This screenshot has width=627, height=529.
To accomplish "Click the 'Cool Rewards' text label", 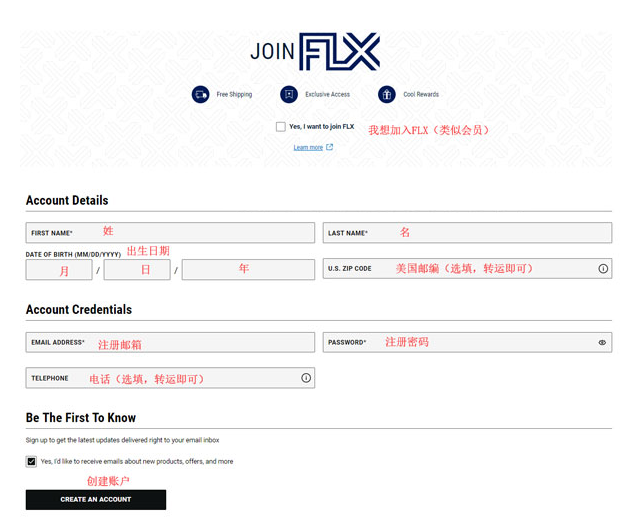I will point(421,94).
